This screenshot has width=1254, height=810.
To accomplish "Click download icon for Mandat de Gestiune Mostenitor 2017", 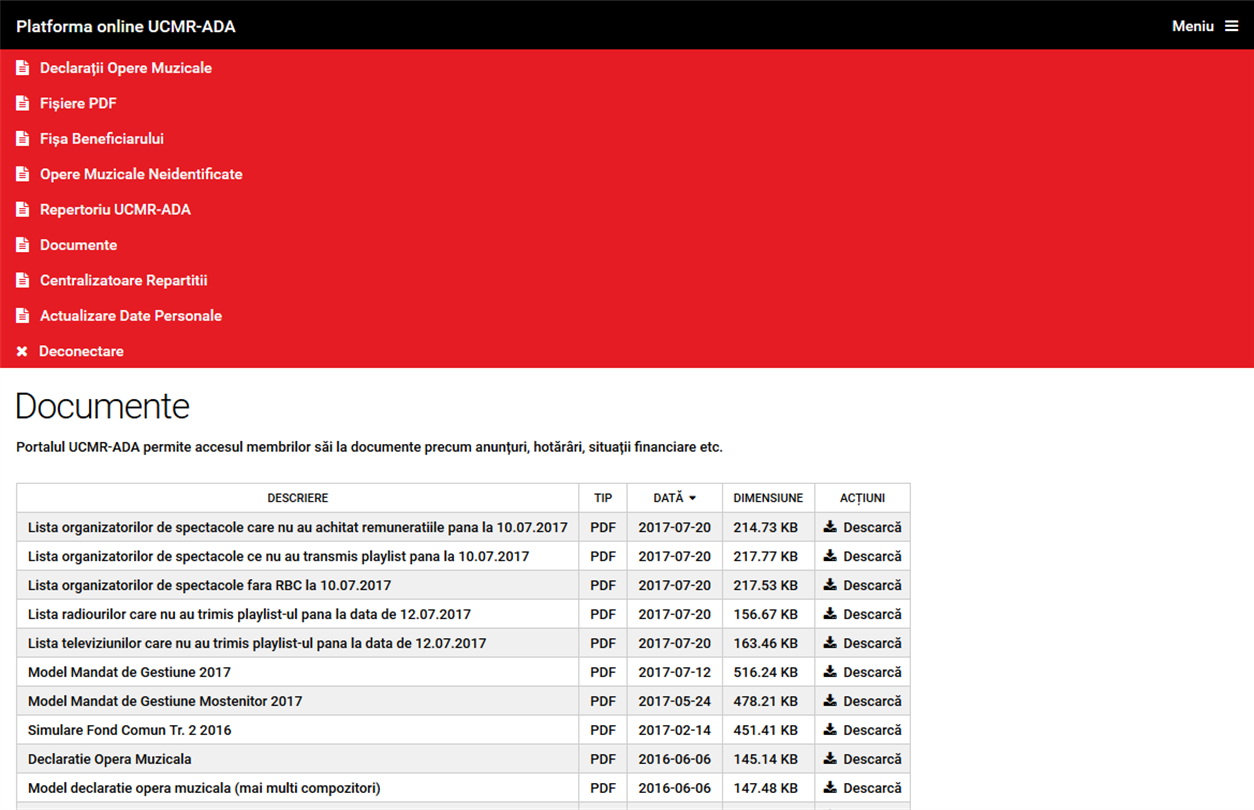I will [x=830, y=701].
